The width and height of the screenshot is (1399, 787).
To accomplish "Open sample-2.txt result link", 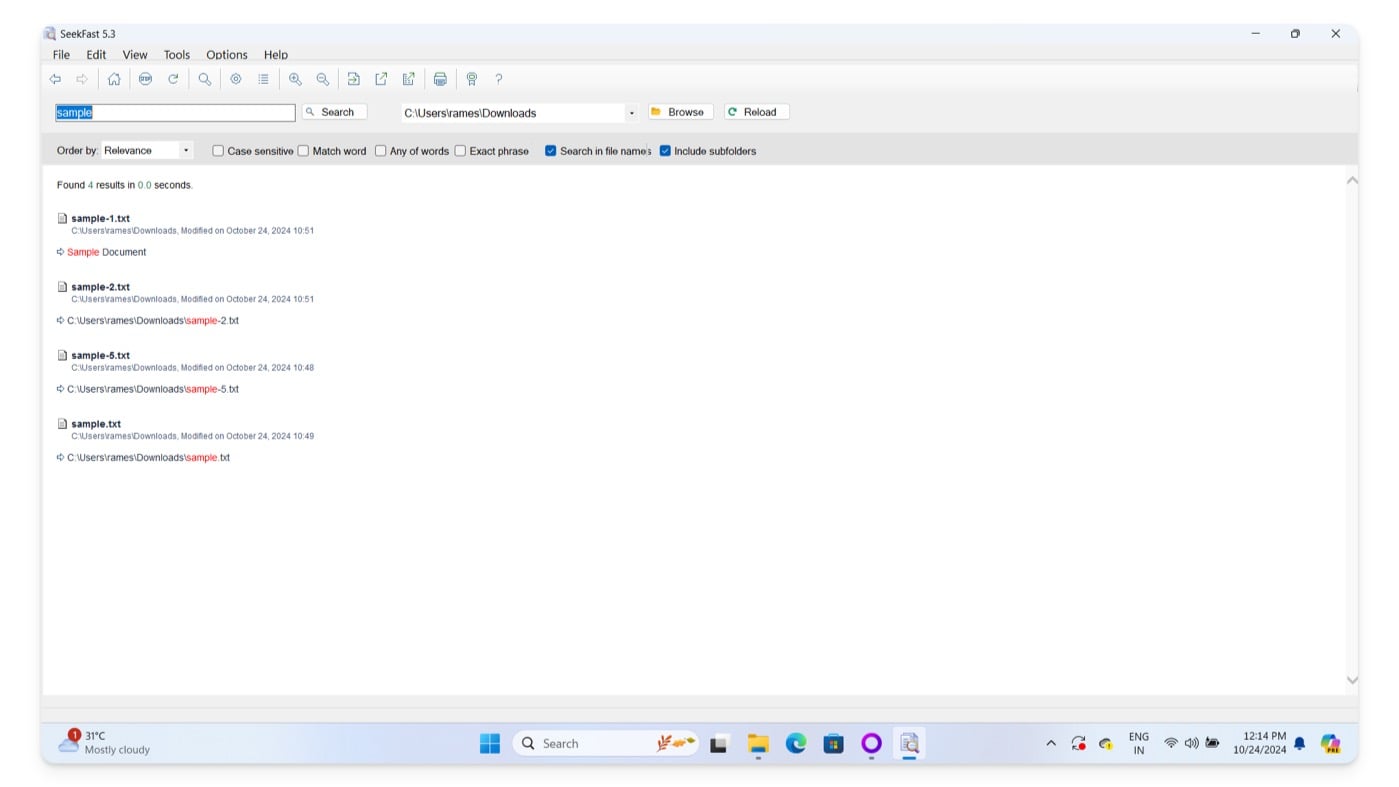I will (100, 287).
